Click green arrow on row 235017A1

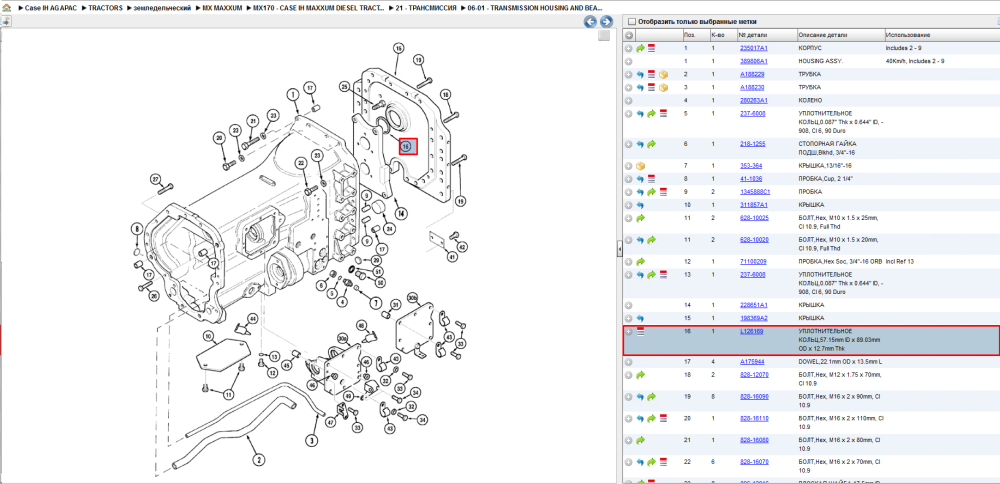(x=640, y=48)
